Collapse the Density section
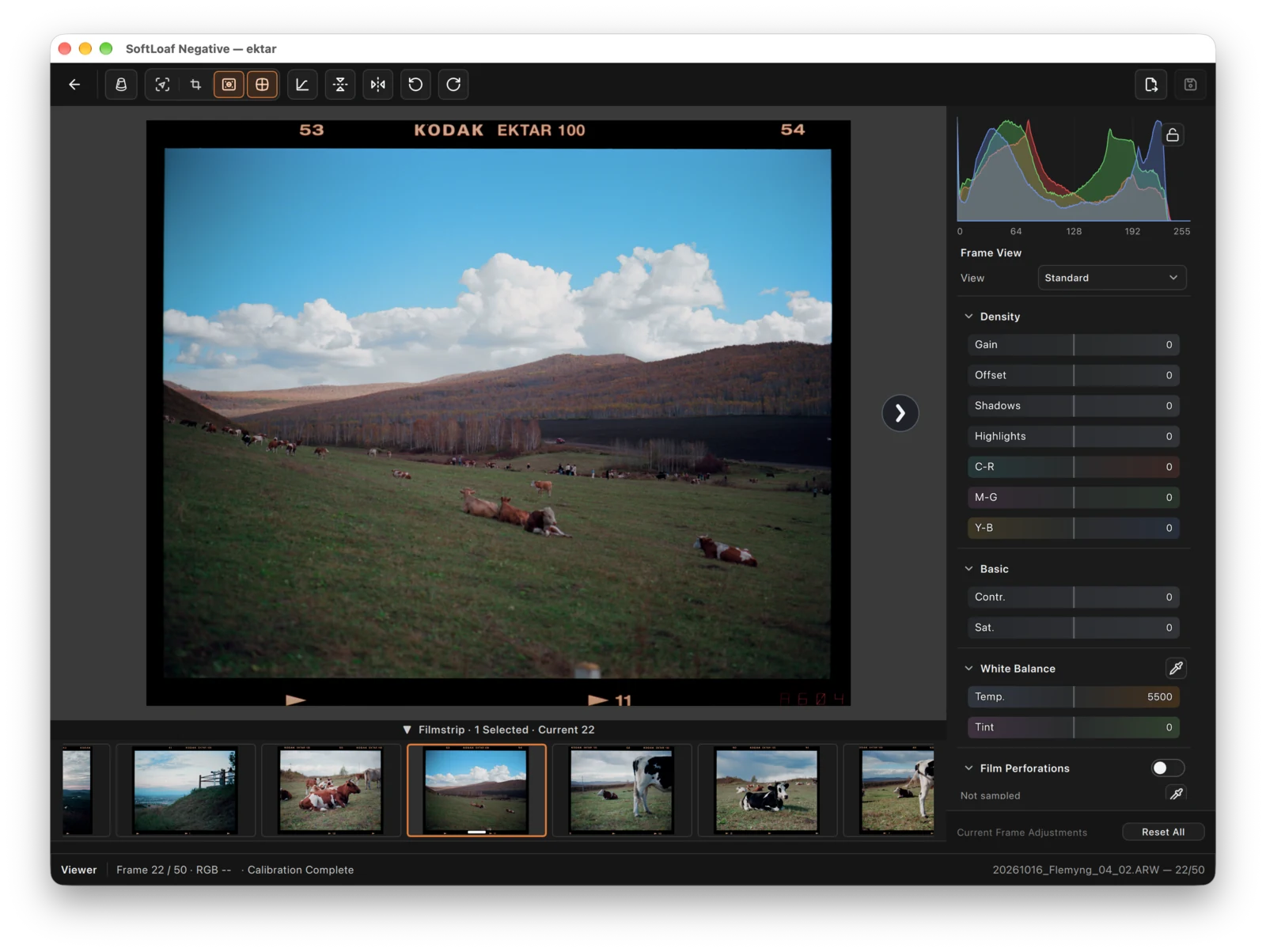 (968, 317)
